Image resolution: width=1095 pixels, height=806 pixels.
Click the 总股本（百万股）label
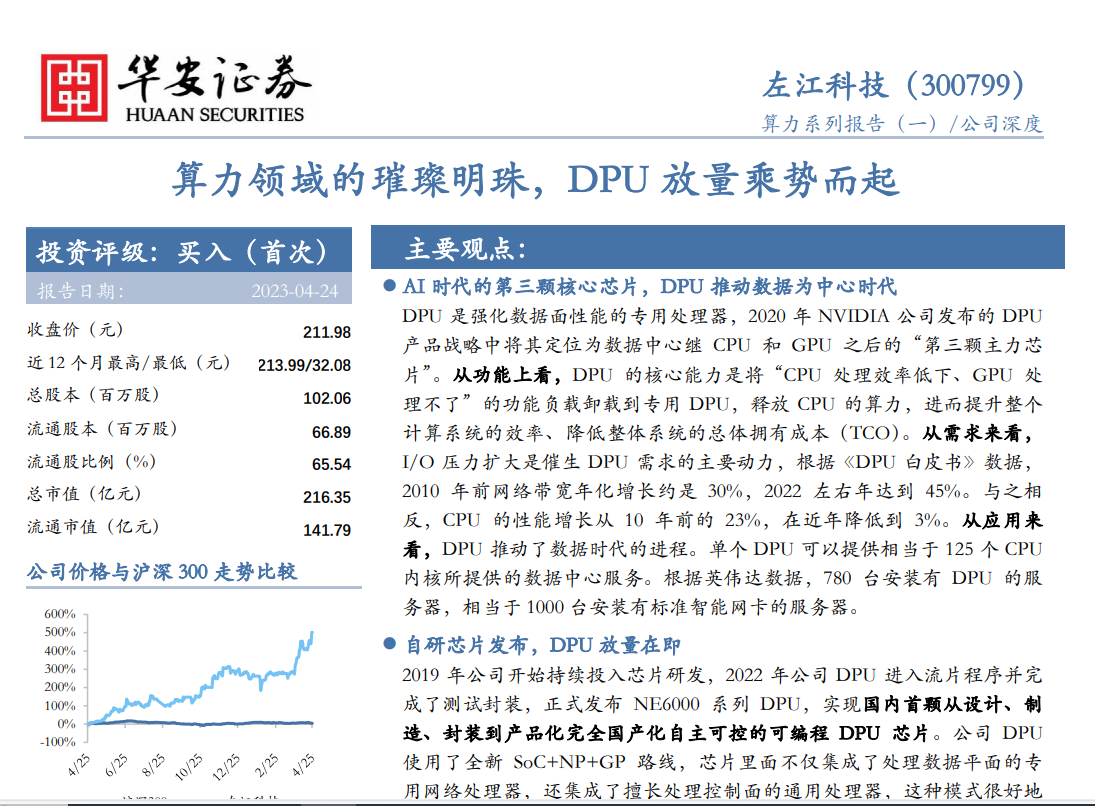[93, 395]
